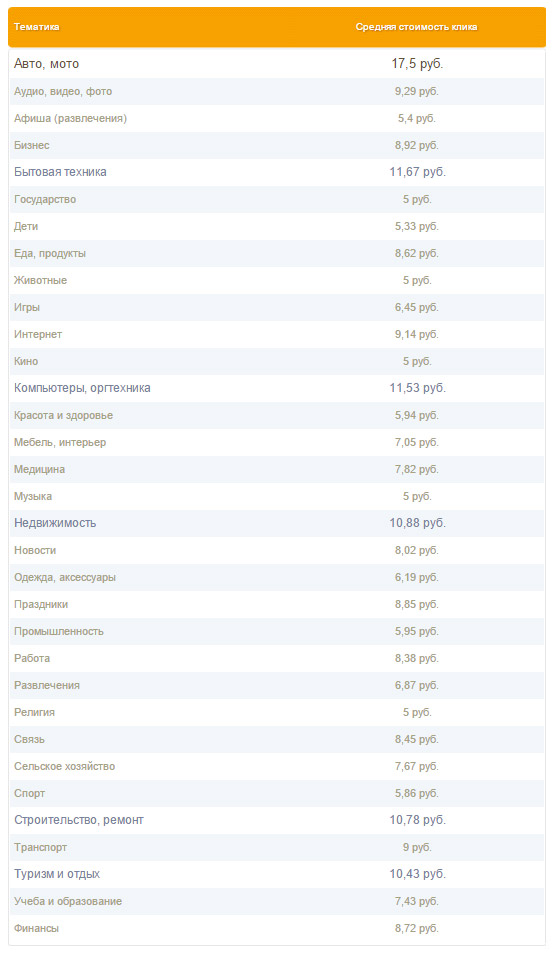The height and width of the screenshot is (954, 553).
Task: Click the 17,5 руб. price value
Action: click(417, 64)
